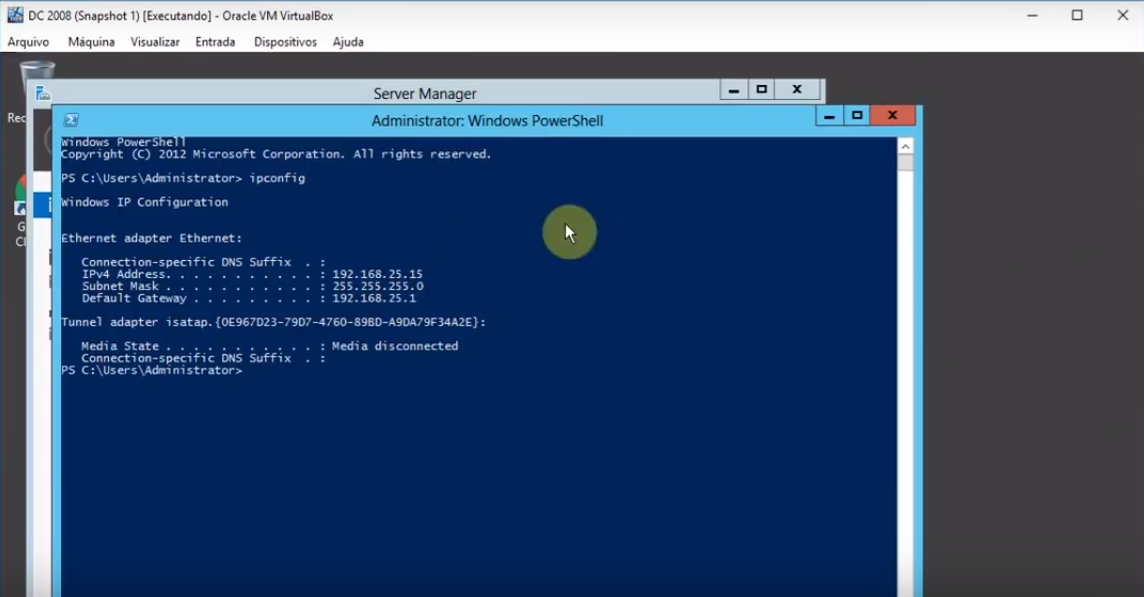Click the ipconfig command line

183,178
